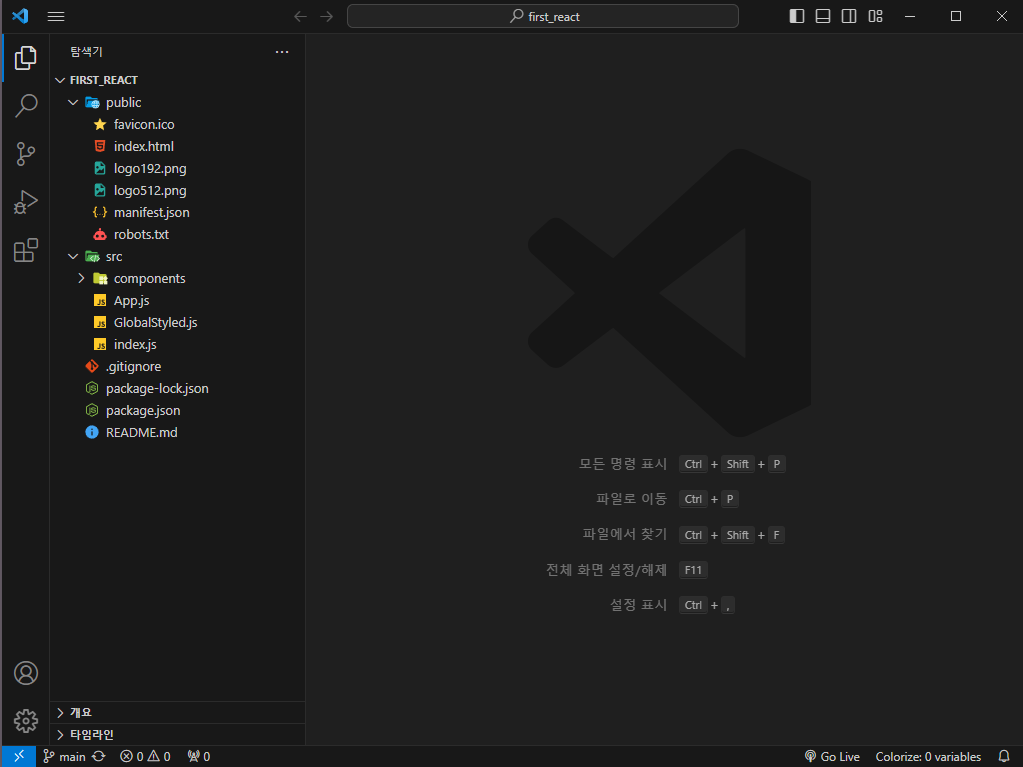
Task: Open Source Control view
Action: tap(25, 154)
